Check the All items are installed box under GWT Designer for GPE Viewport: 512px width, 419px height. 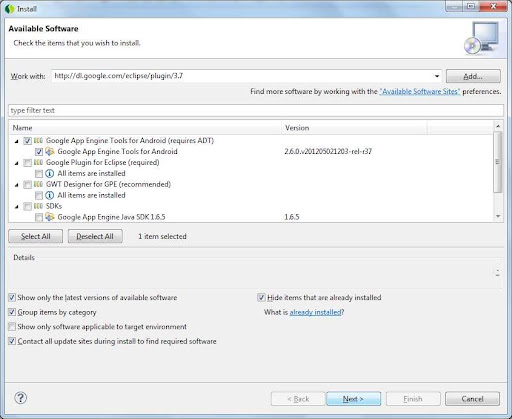[x=39, y=196]
